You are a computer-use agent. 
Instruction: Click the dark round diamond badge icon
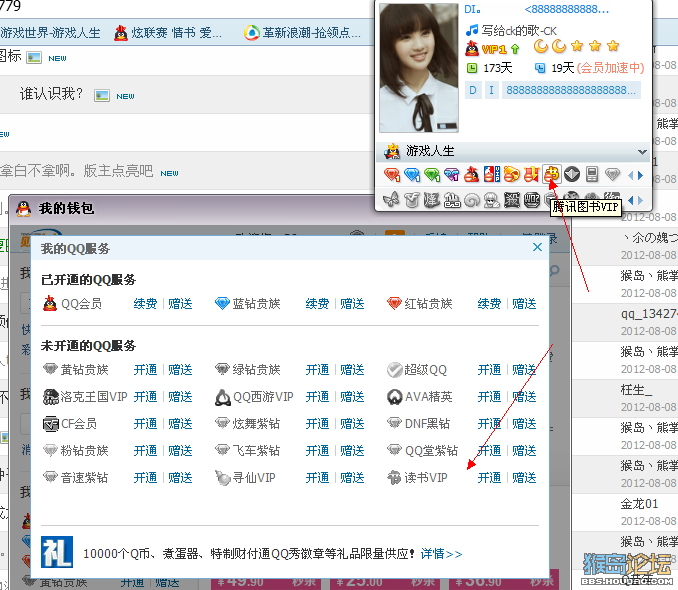572,175
